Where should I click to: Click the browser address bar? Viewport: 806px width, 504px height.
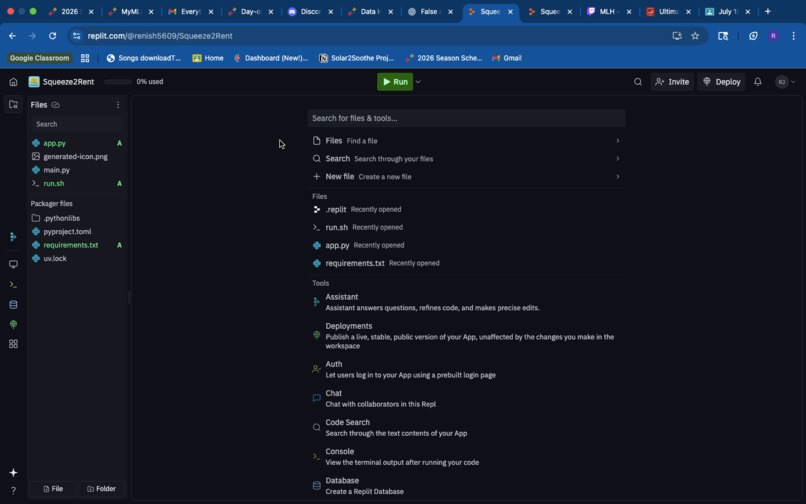pyautogui.click(x=375, y=35)
